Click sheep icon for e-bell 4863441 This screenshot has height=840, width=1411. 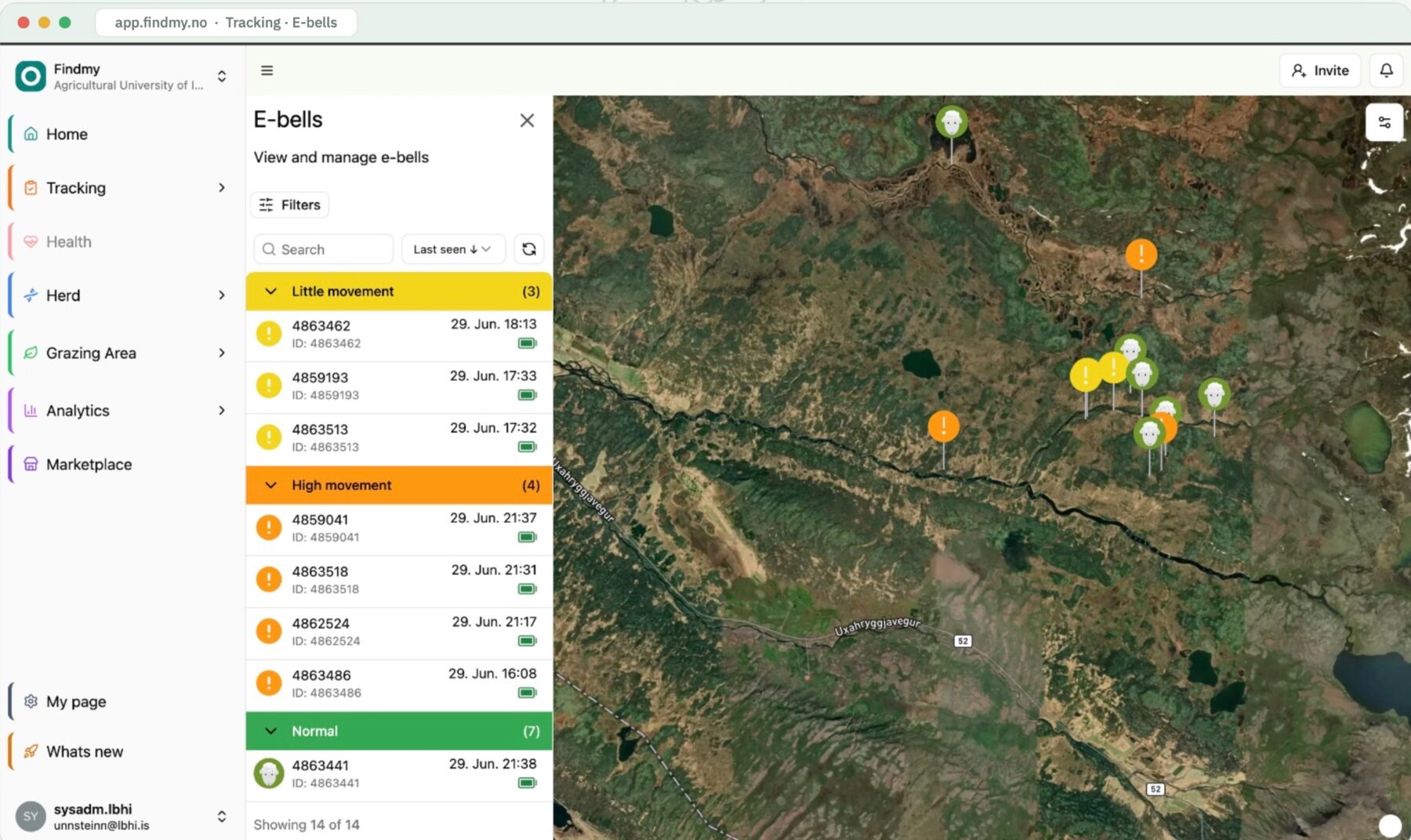click(269, 773)
